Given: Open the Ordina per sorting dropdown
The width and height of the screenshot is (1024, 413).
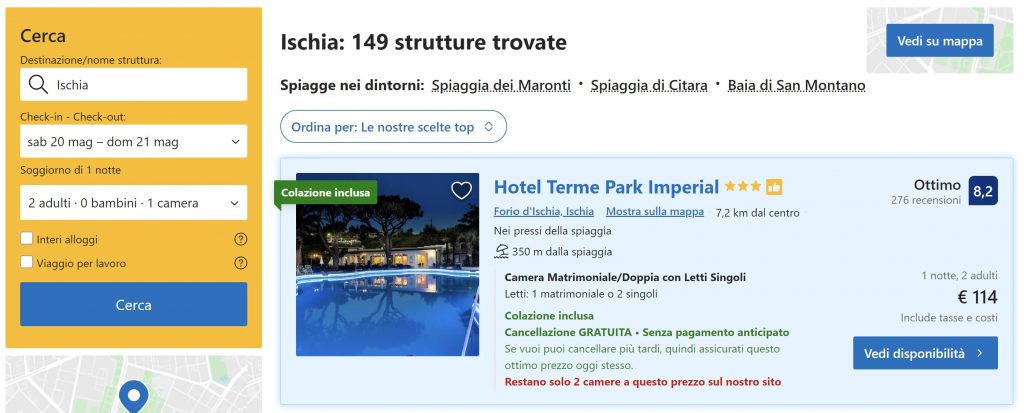Looking at the screenshot, I should [393, 127].
